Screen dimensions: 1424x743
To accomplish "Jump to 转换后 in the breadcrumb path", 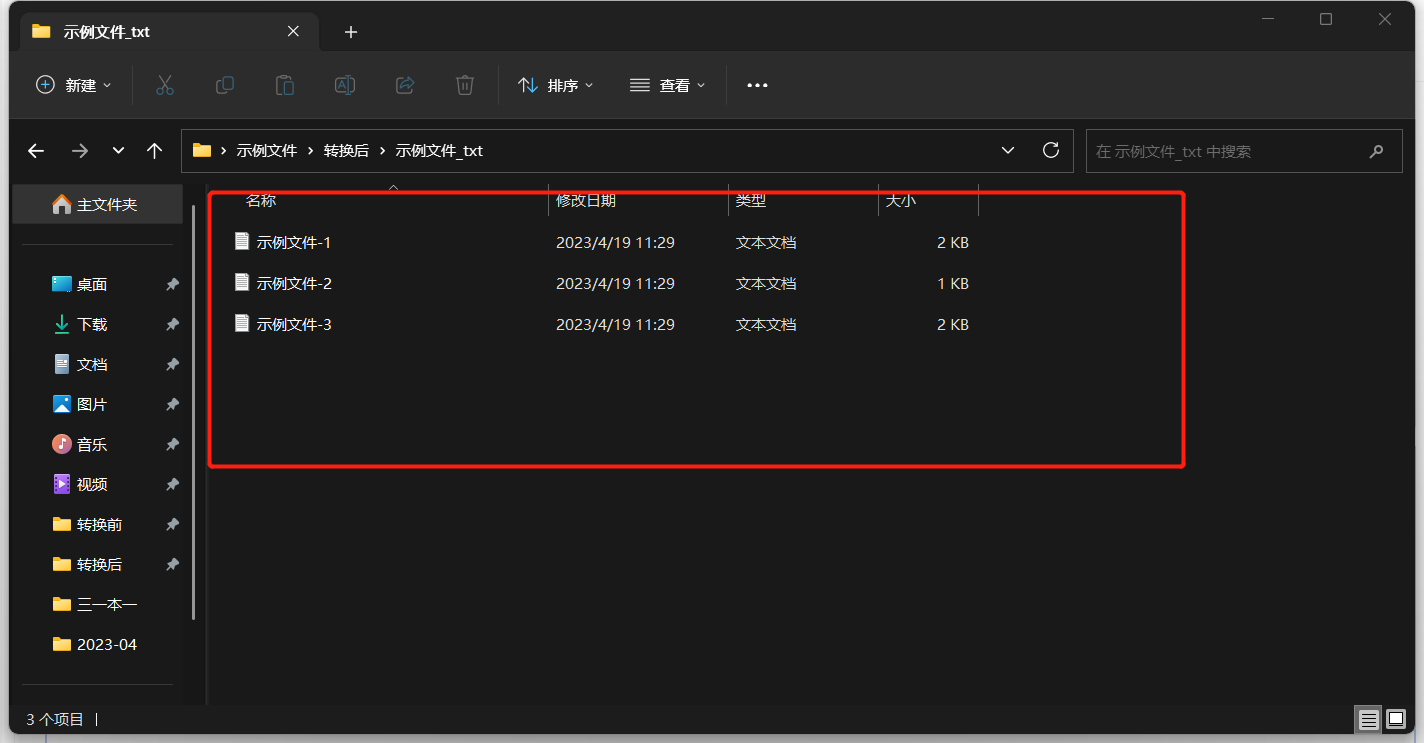I will point(347,150).
